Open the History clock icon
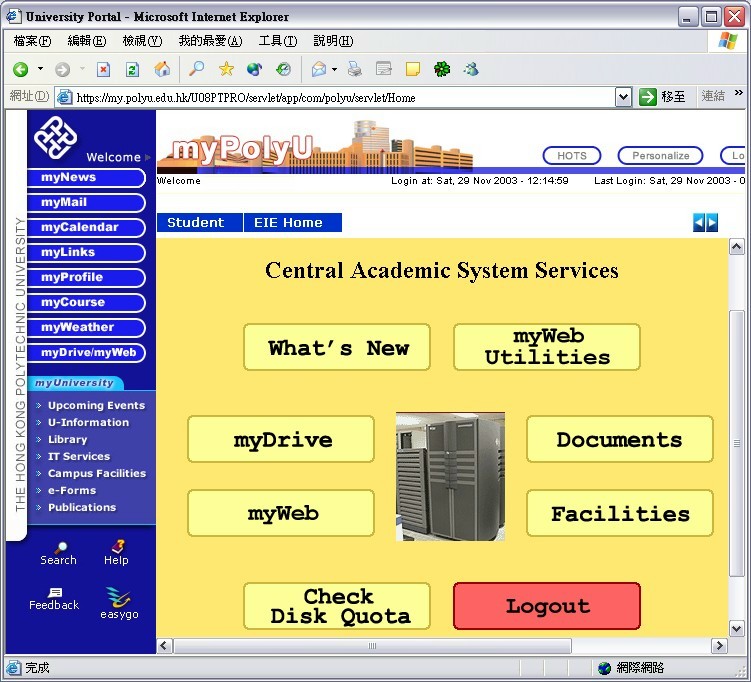 pos(284,70)
